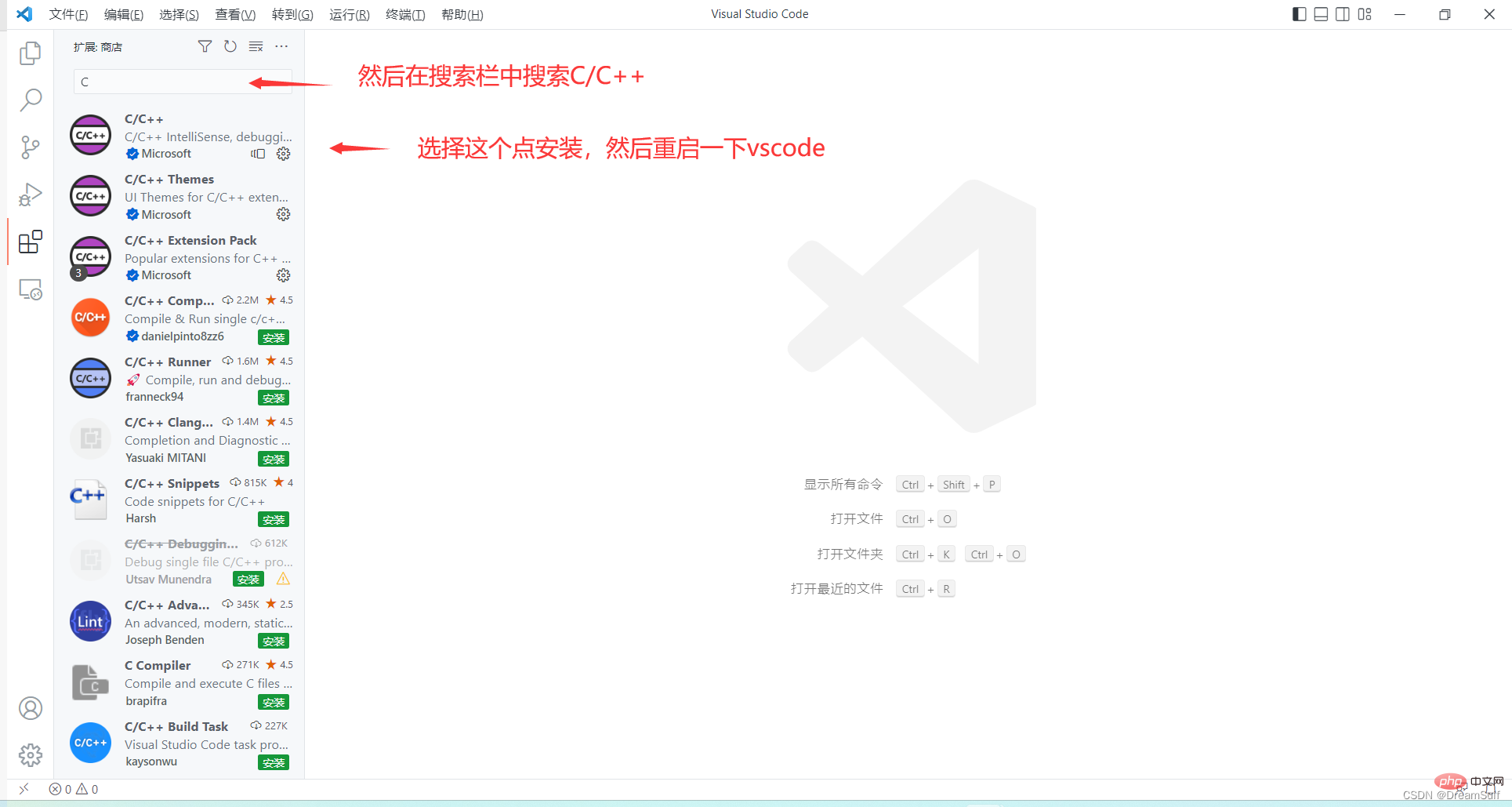Open the Customize Layout control
Image resolution: width=1512 pixels, height=807 pixels.
[1365, 13]
